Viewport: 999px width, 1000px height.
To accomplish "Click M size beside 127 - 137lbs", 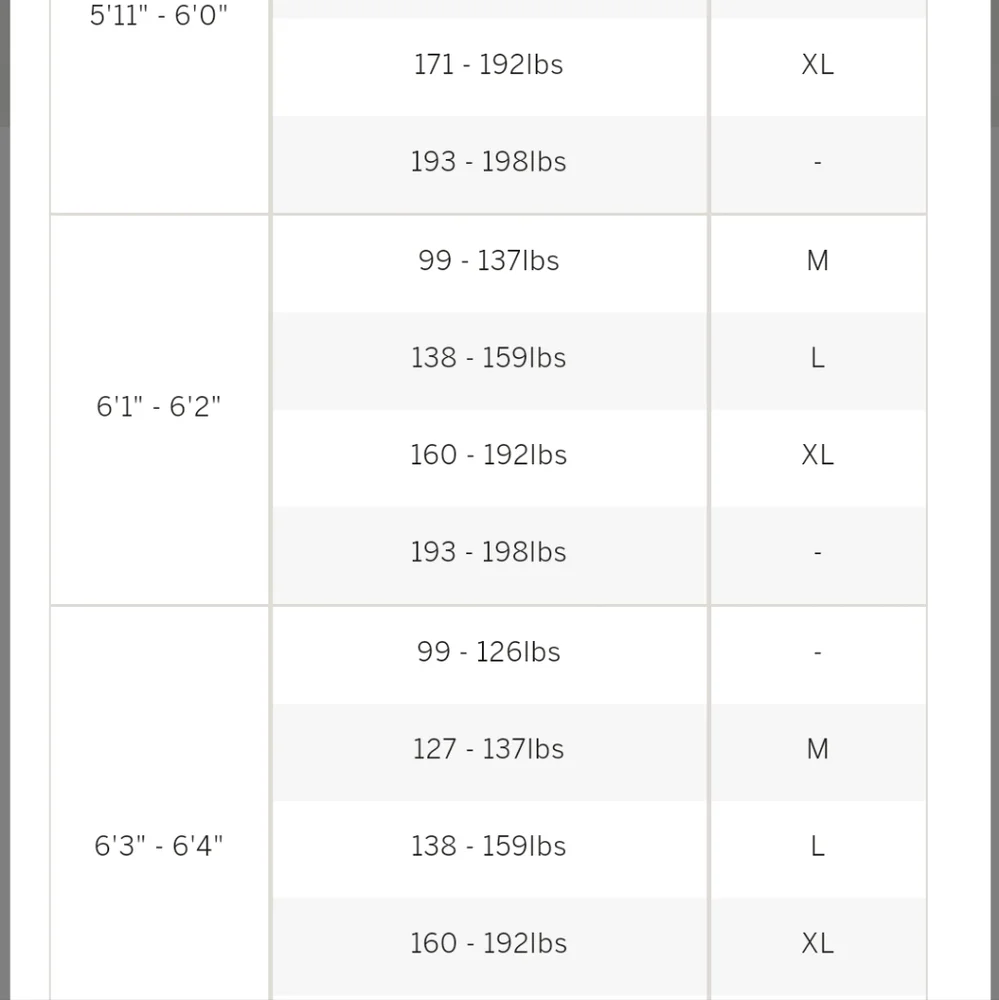I will (818, 749).
